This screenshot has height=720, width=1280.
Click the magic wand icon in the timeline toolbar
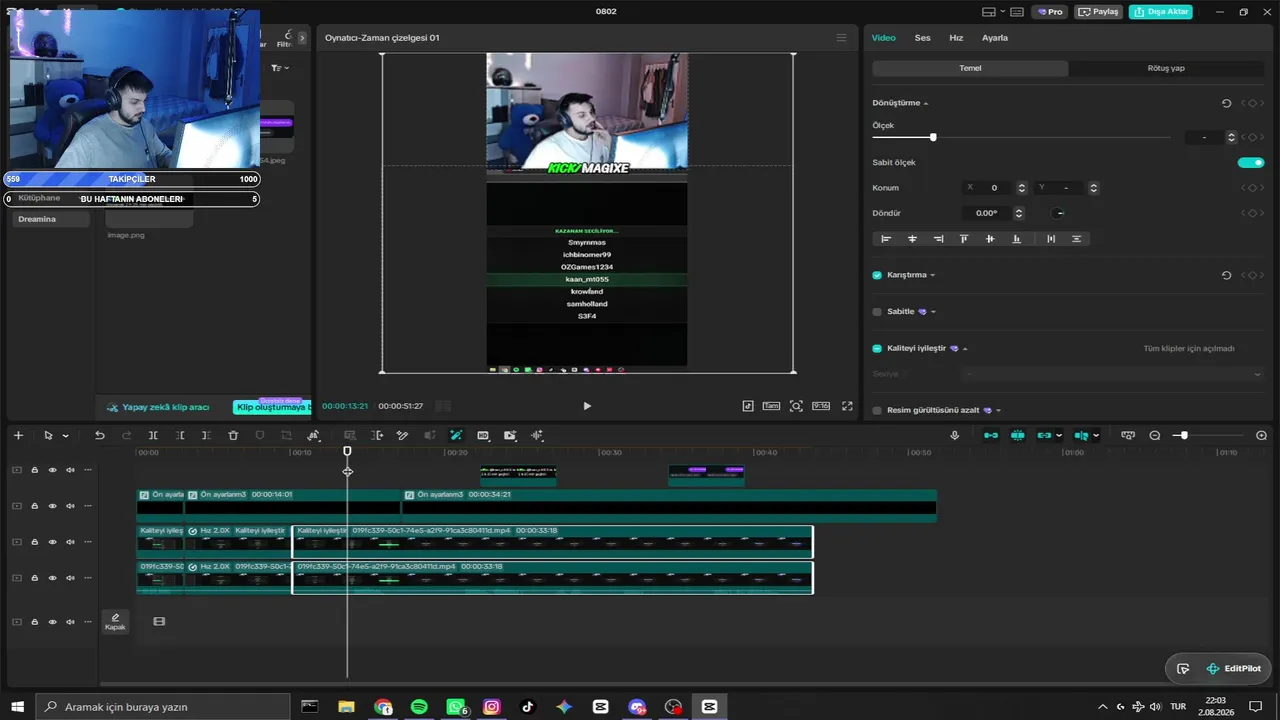click(x=456, y=435)
